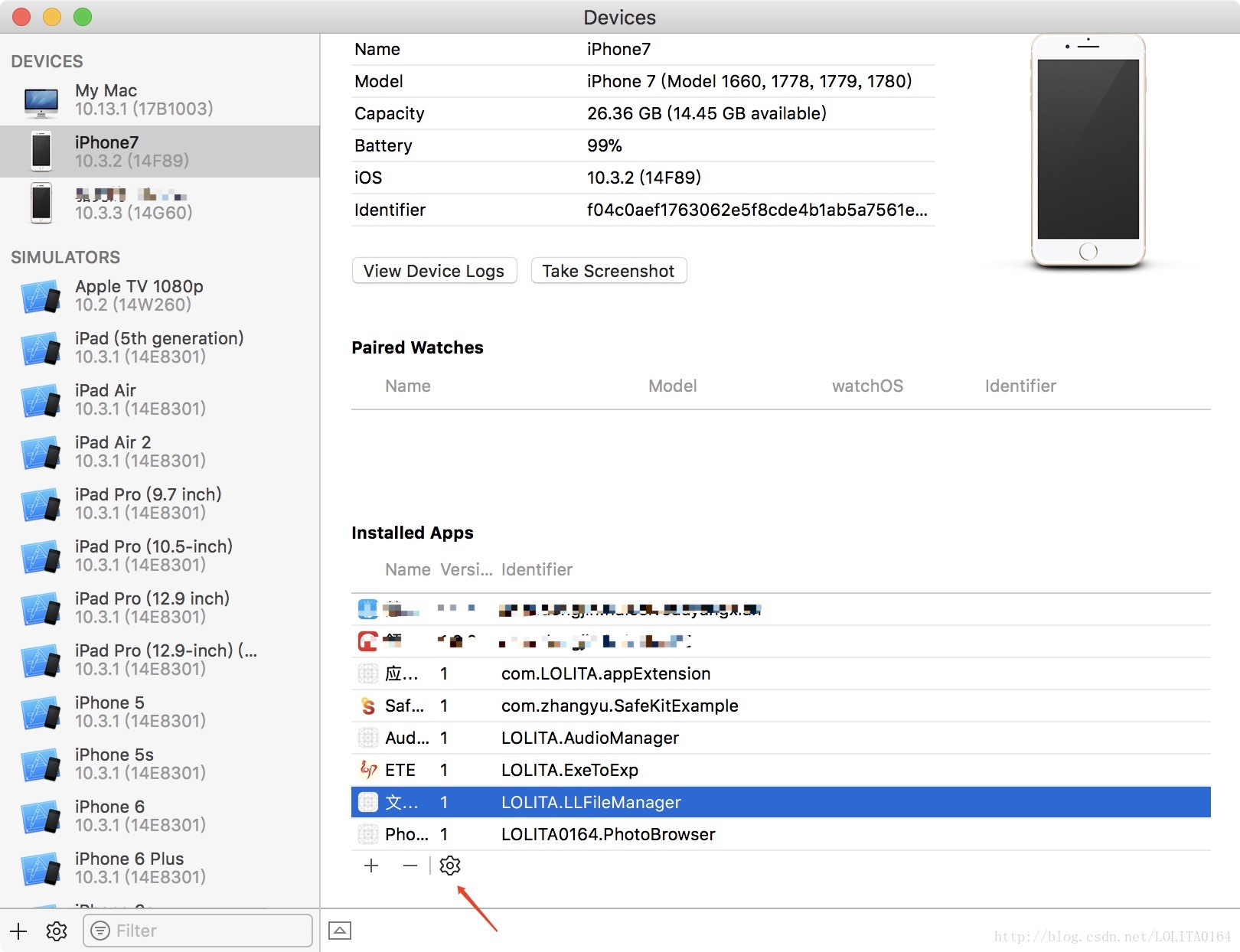
Task: Click the Apple TV 1080p simulator icon
Action: 41,296
